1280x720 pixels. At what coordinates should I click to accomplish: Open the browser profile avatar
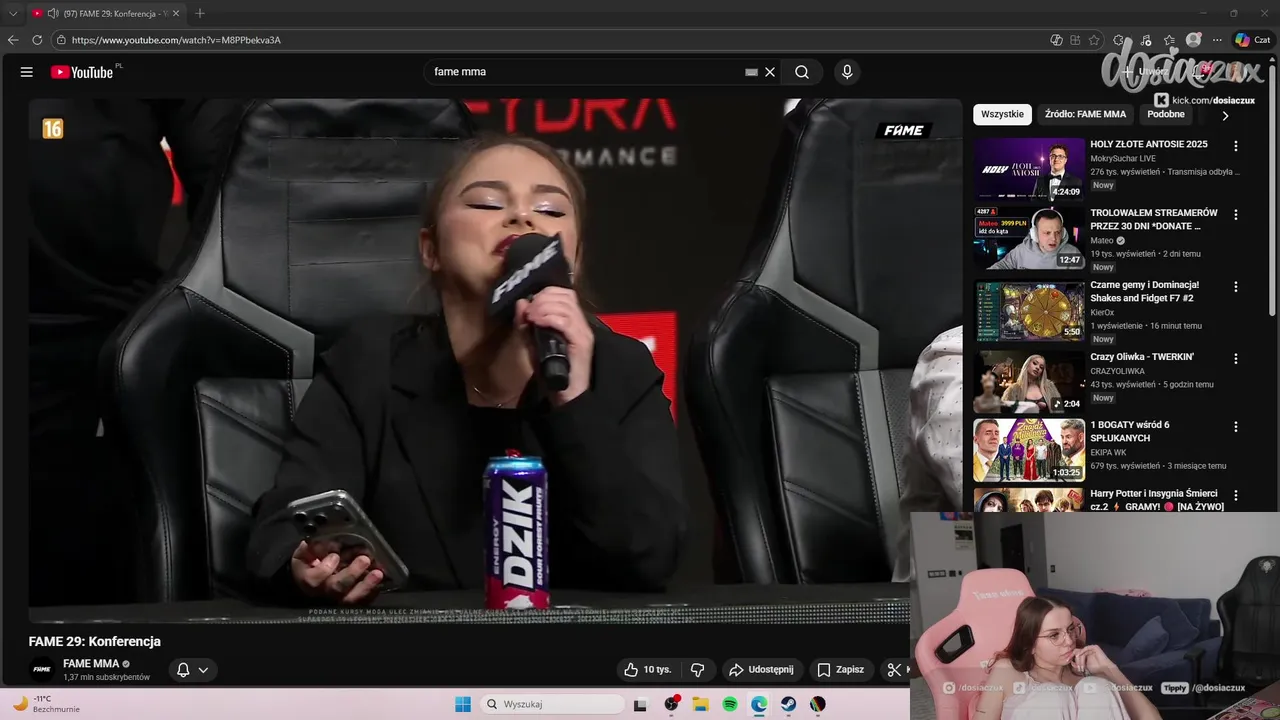point(1193,40)
